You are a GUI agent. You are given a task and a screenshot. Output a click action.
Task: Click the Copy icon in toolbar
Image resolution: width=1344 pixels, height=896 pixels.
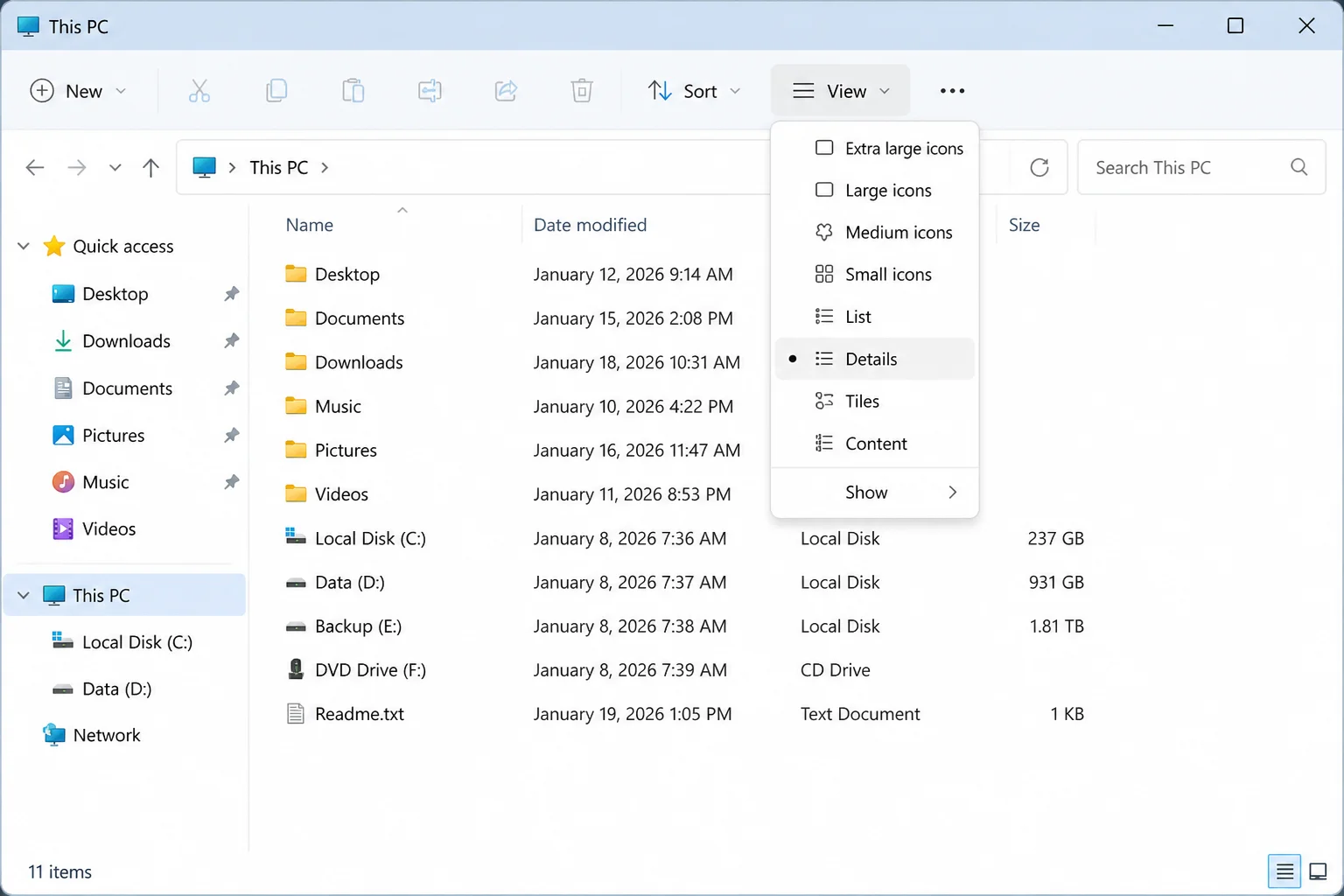[276, 91]
